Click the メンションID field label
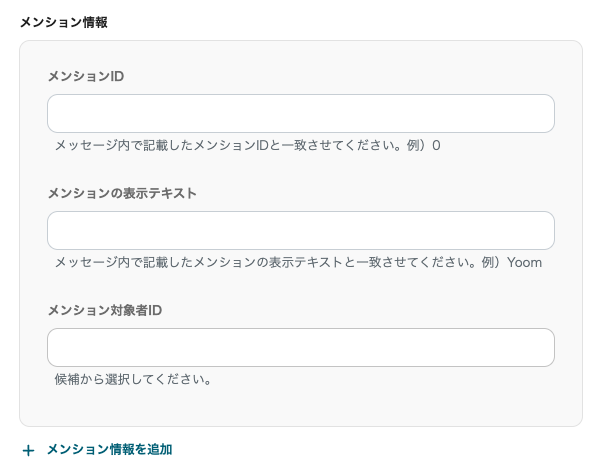 [x=85, y=76]
